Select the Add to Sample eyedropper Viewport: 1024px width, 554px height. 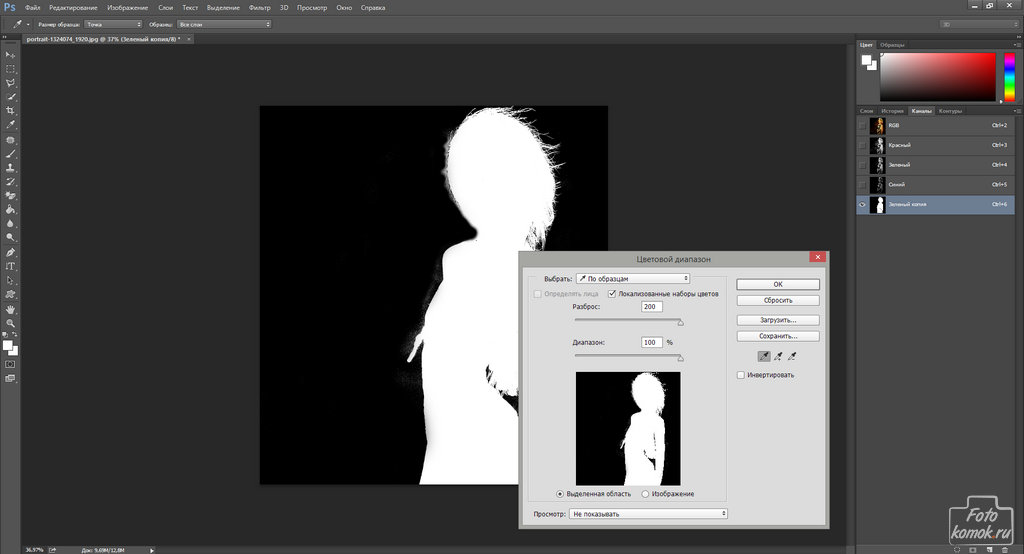pyautogui.click(x=778, y=356)
